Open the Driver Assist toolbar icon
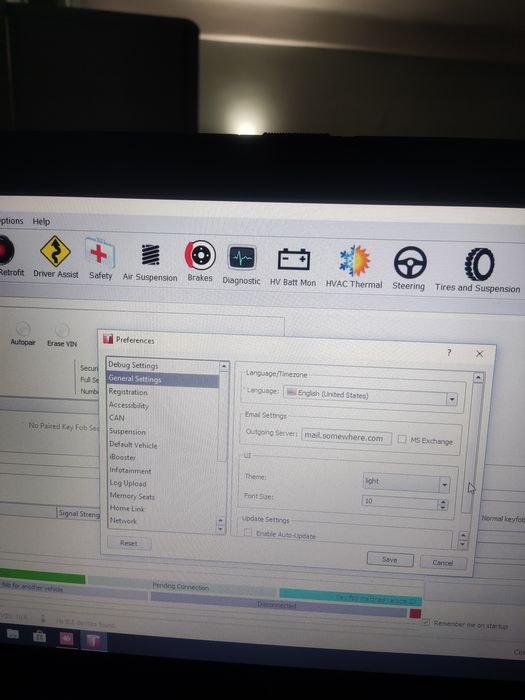Screen dimensions: 525x700 55,256
